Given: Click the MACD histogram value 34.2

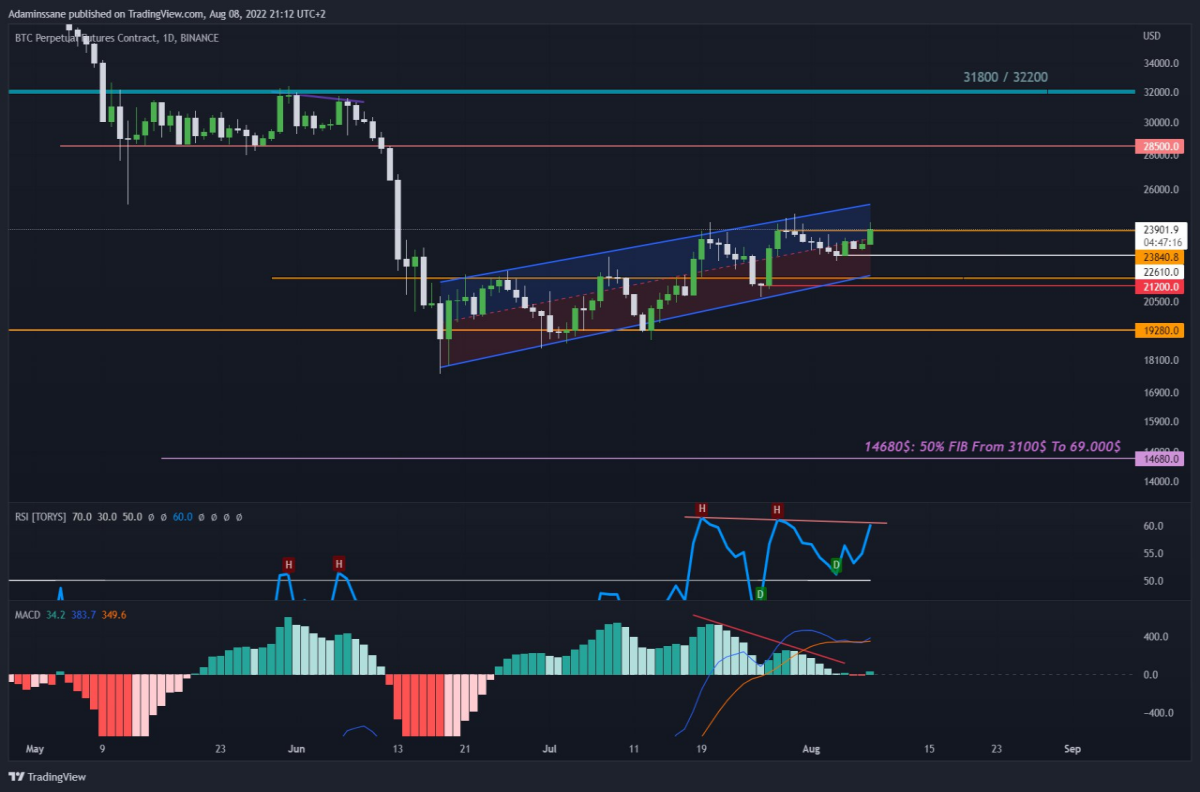Looking at the screenshot, I should point(55,614).
